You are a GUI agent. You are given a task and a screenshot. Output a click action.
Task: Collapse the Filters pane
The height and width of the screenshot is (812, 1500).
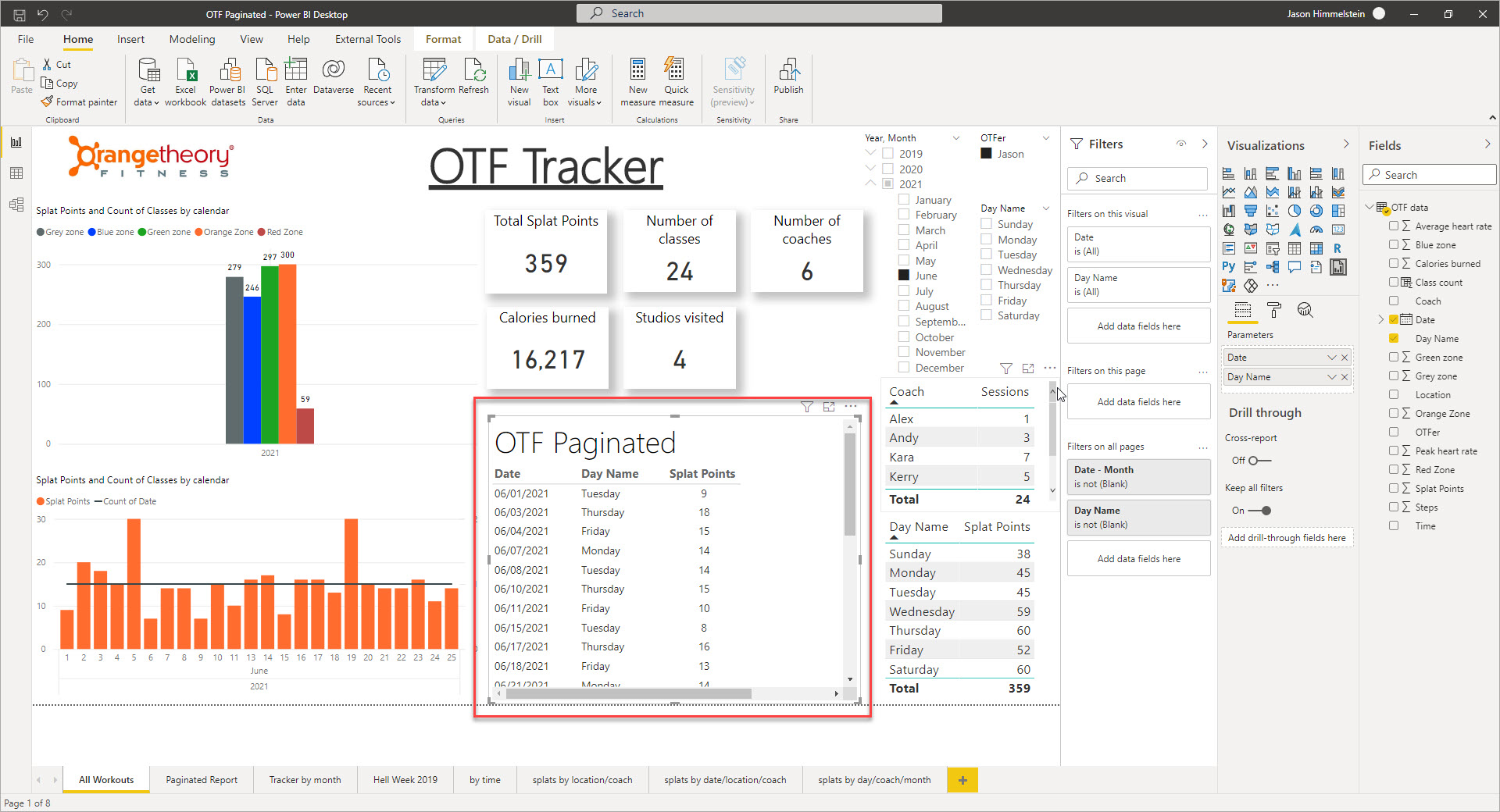click(1205, 144)
